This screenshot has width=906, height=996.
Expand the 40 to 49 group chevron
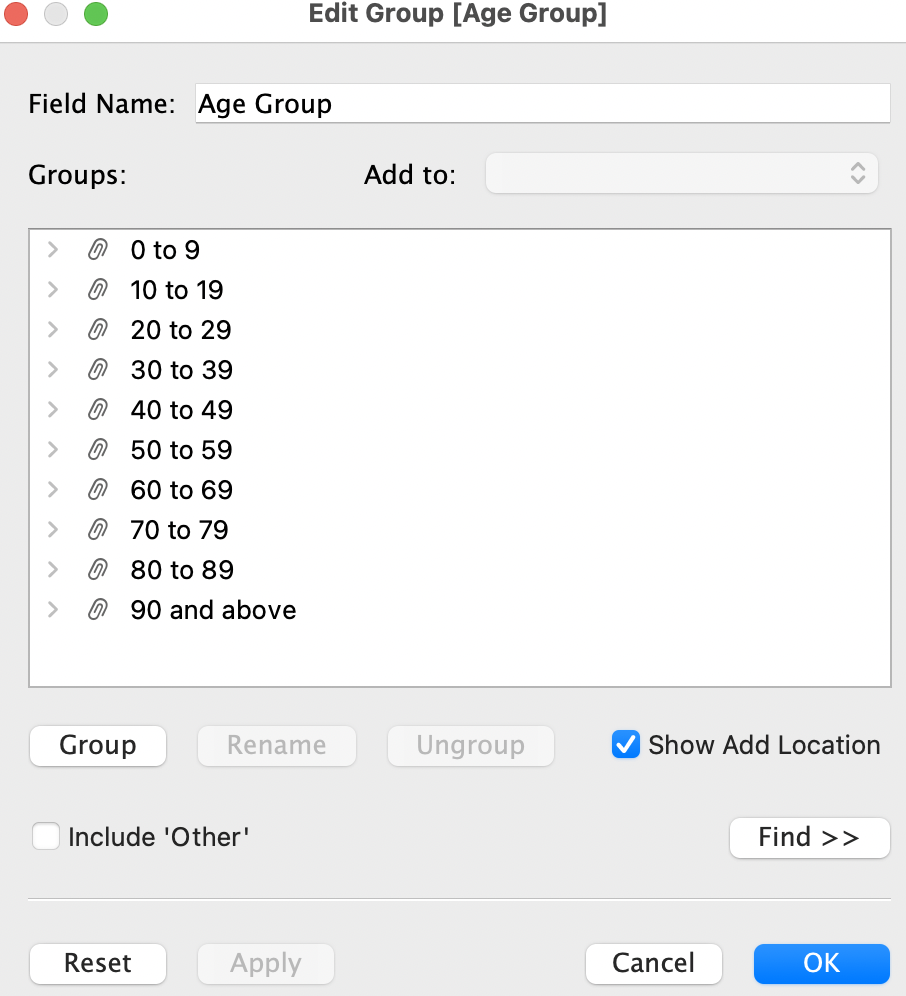click(54, 410)
